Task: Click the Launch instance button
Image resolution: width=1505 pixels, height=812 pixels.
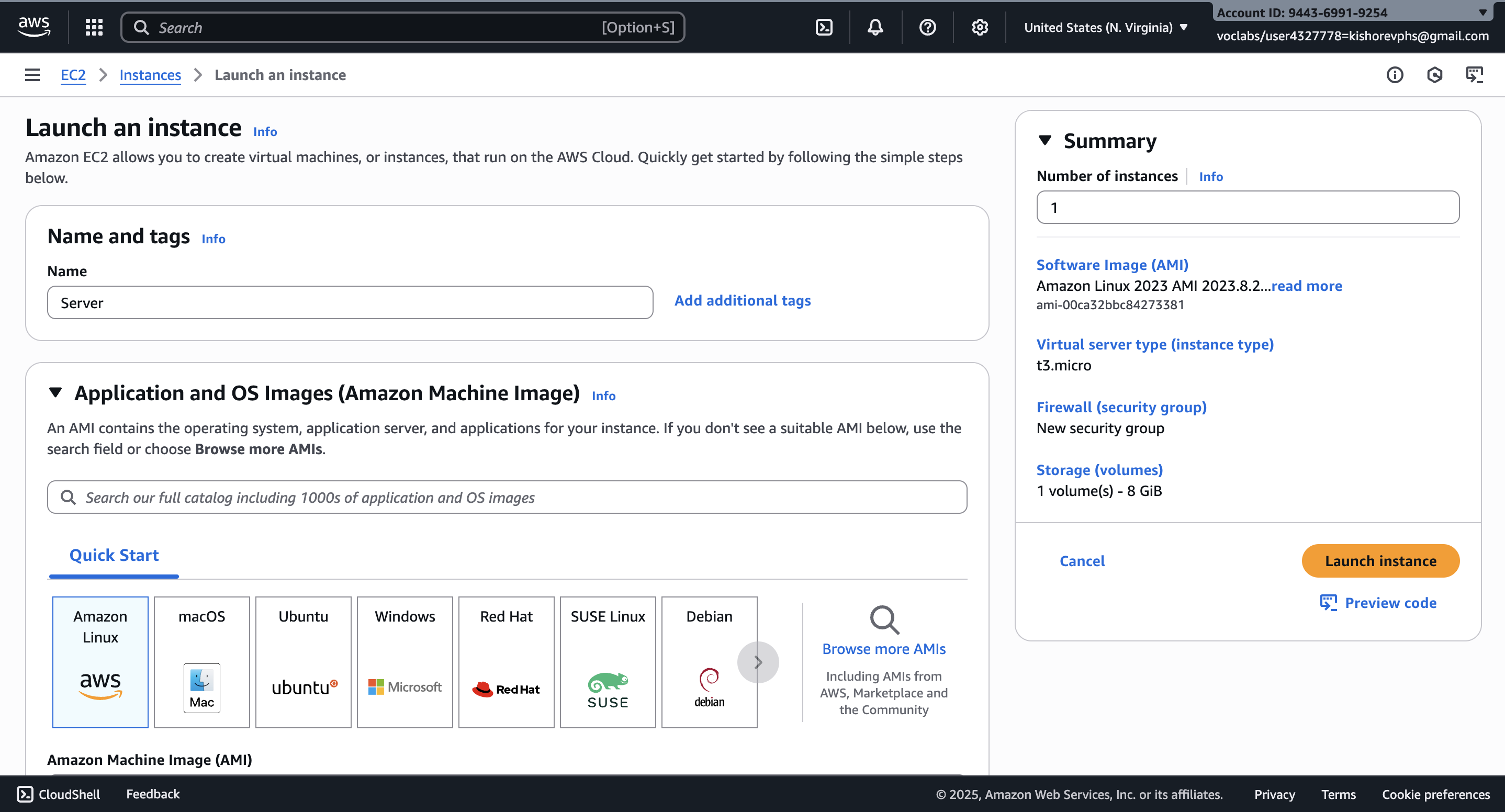Action: pos(1380,561)
